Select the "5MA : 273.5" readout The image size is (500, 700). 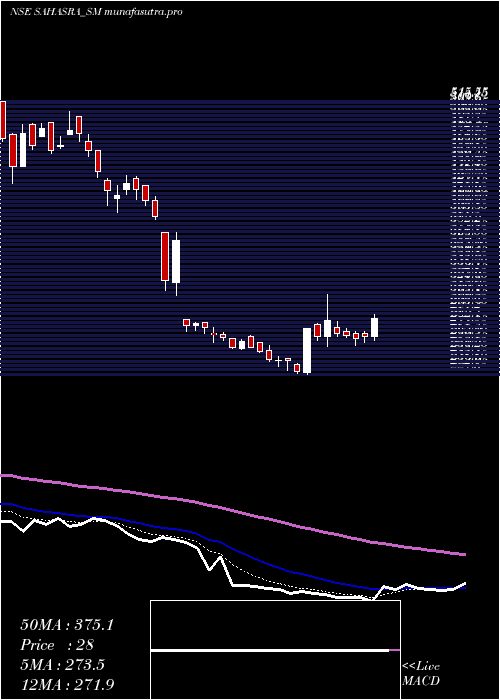[62, 665]
